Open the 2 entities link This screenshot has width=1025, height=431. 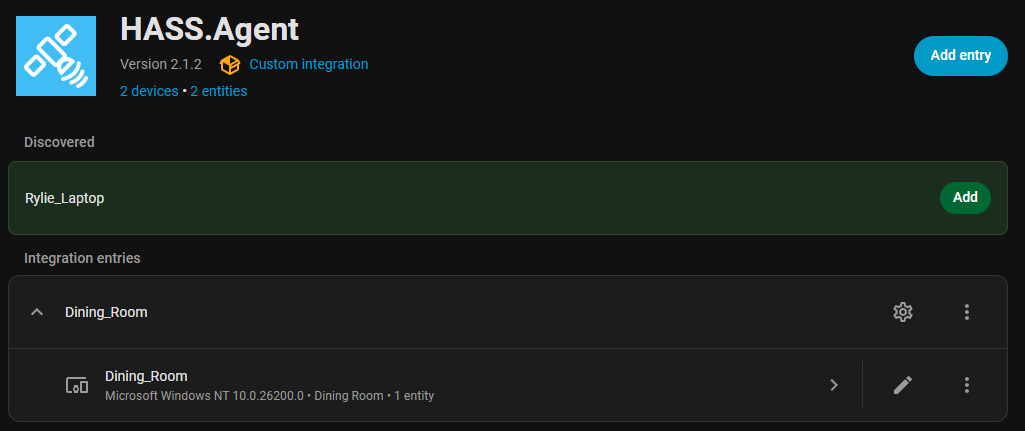(218, 91)
